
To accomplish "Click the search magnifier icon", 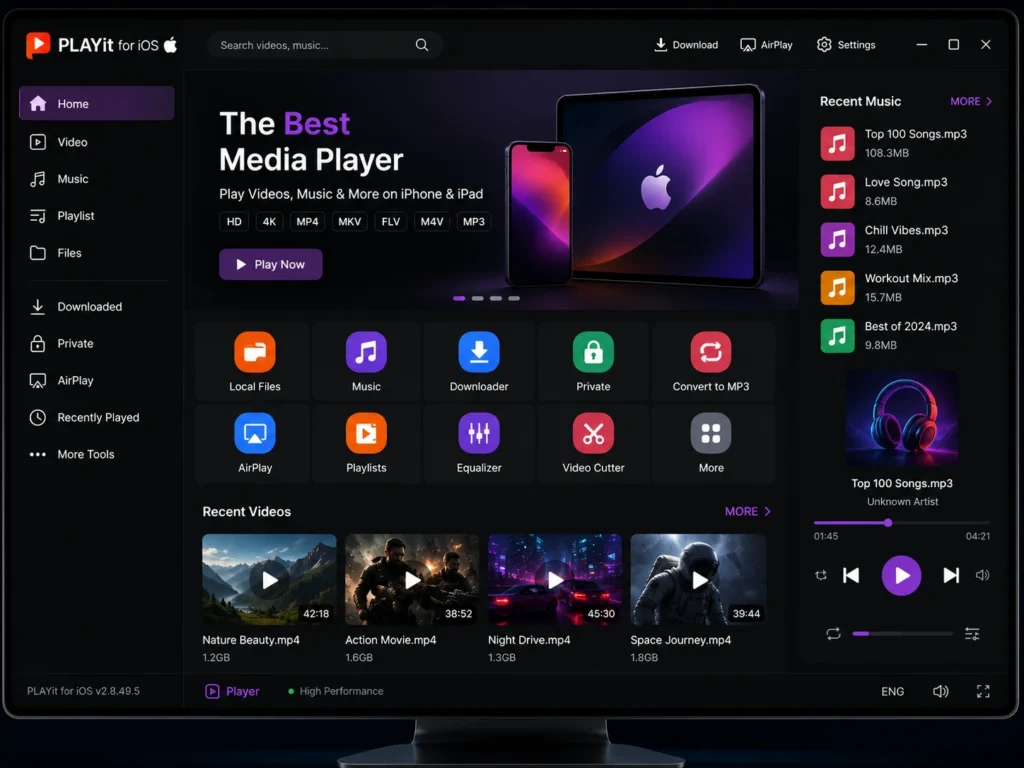I will coord(422,45).
